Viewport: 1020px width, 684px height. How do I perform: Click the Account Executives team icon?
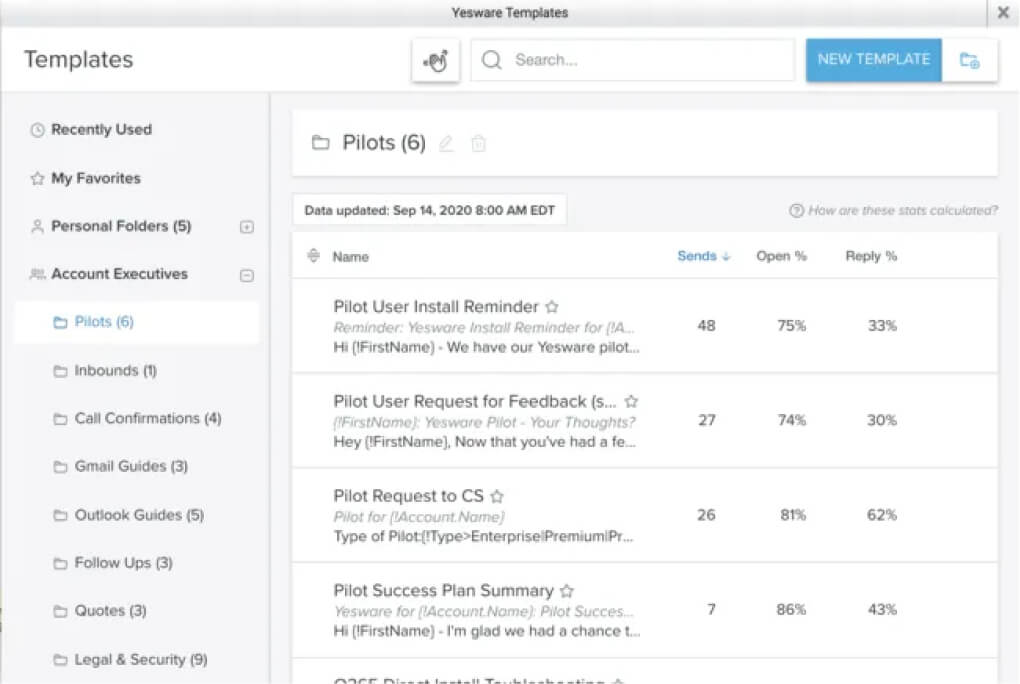pyautogui.click(x=37, y=274)
